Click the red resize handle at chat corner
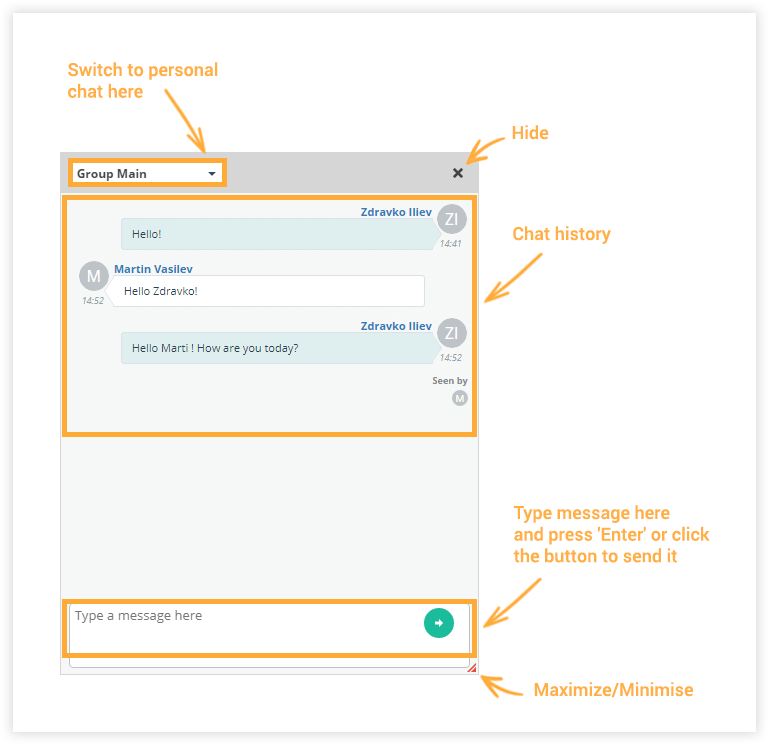Image resolution: width=769 pixels, height=745 pixels. [x=472, y=668]
